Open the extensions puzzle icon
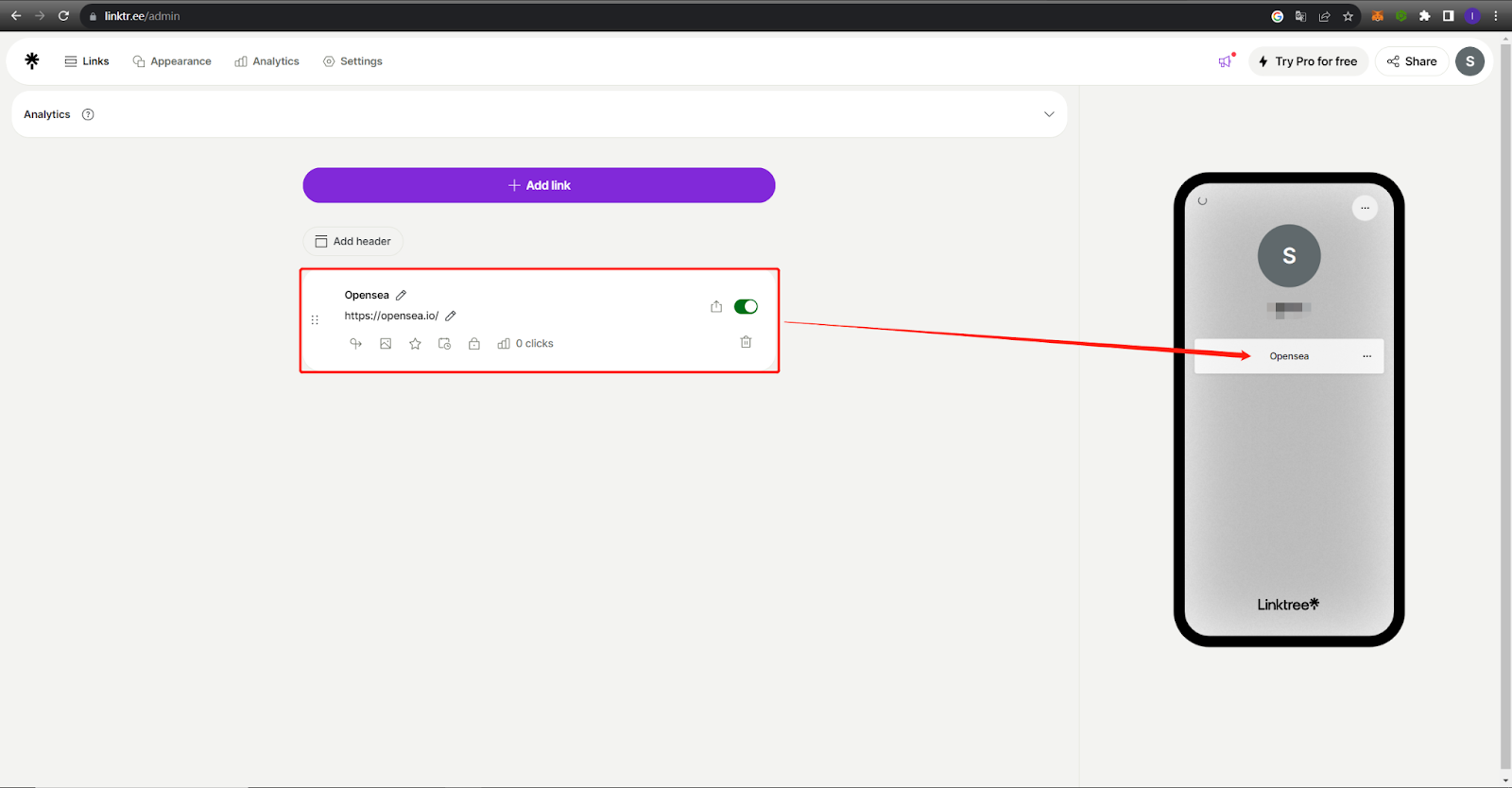The image size is (1512, 788). coord(1425,16)
